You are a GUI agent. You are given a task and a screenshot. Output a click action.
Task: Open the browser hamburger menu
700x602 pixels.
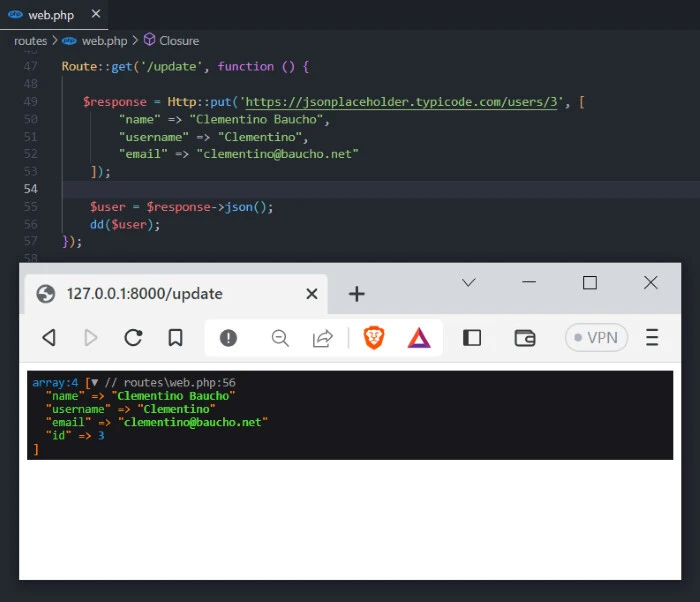point(652,338)
